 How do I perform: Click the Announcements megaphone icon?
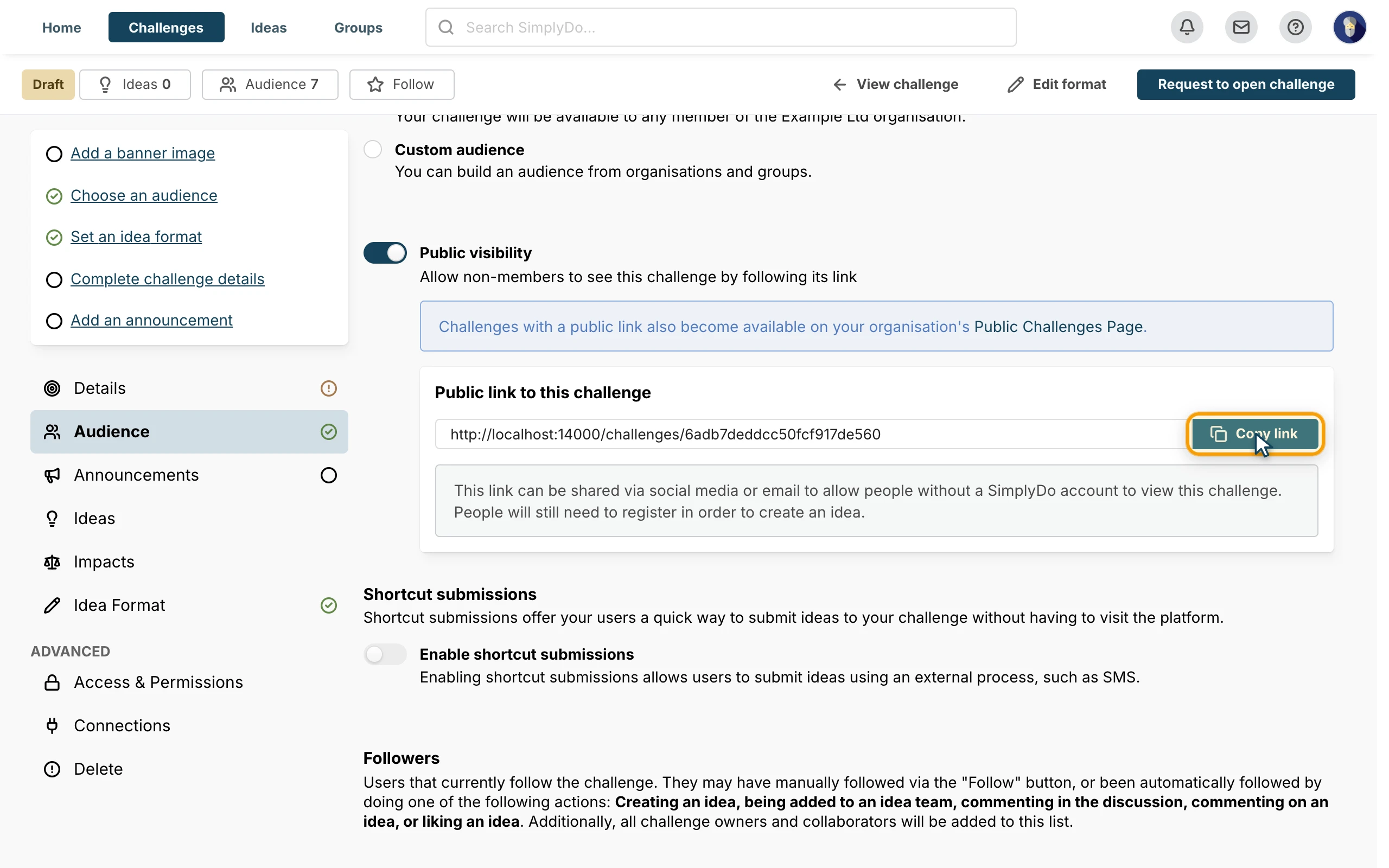click(x=52, y=475)
